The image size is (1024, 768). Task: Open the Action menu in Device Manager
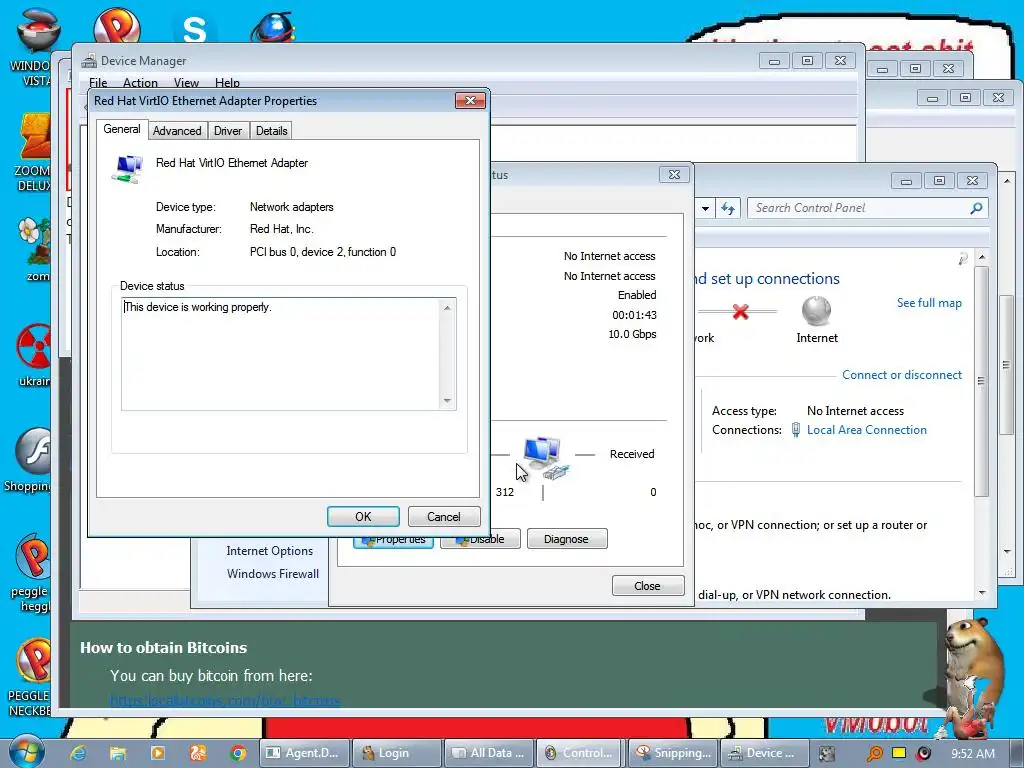(140, 83)
